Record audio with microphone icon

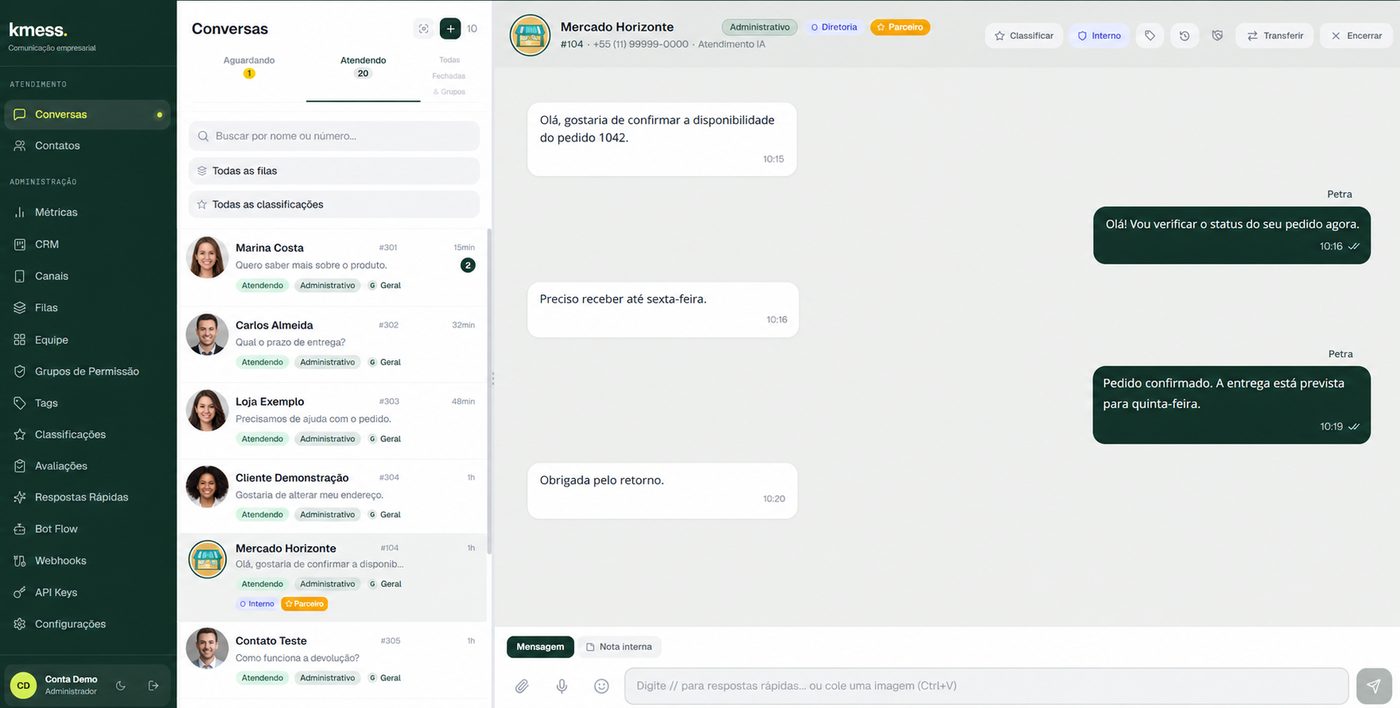562,686
